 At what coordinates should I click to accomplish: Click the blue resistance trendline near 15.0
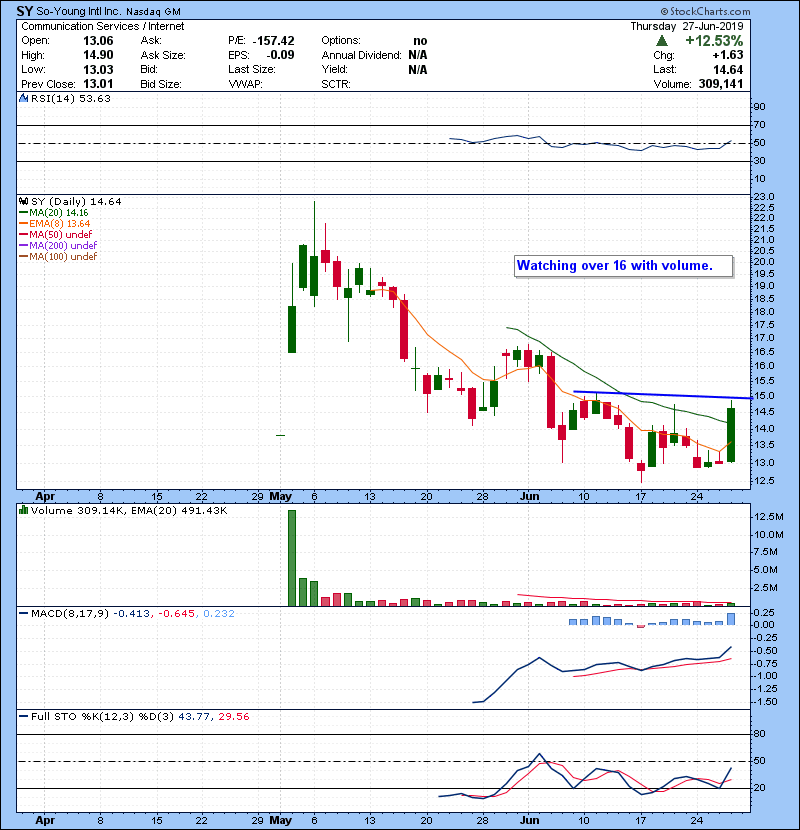[x=662, y=395]
